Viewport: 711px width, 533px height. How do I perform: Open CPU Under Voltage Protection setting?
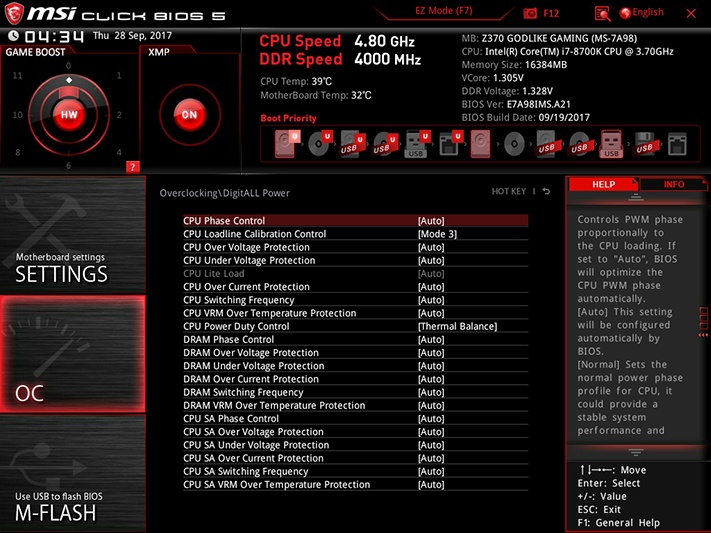click(x=356, y=260)
